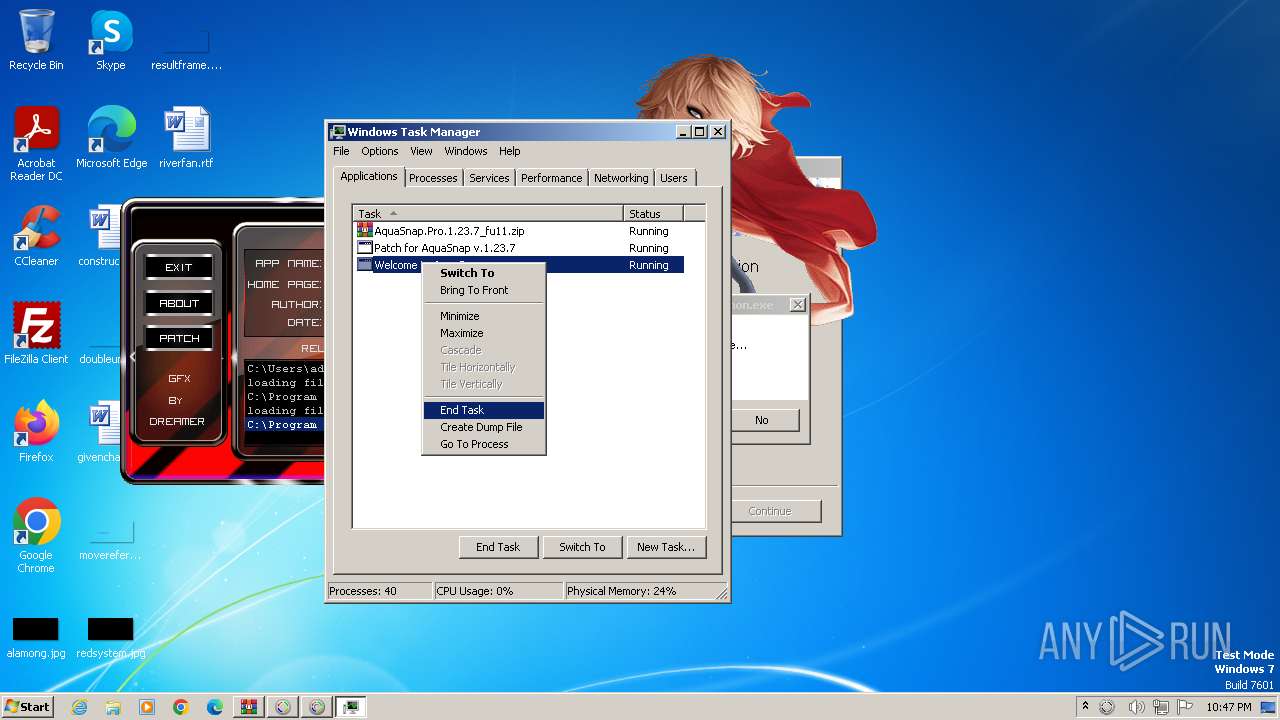Click PATCH in the patch window
The image size is (1280, 720).
coord(179,338)
